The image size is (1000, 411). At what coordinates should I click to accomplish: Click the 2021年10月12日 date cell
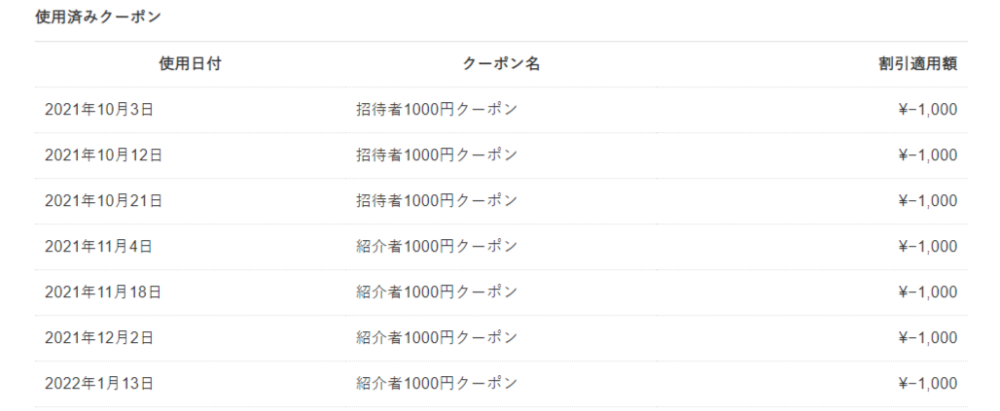pos(103,155)
